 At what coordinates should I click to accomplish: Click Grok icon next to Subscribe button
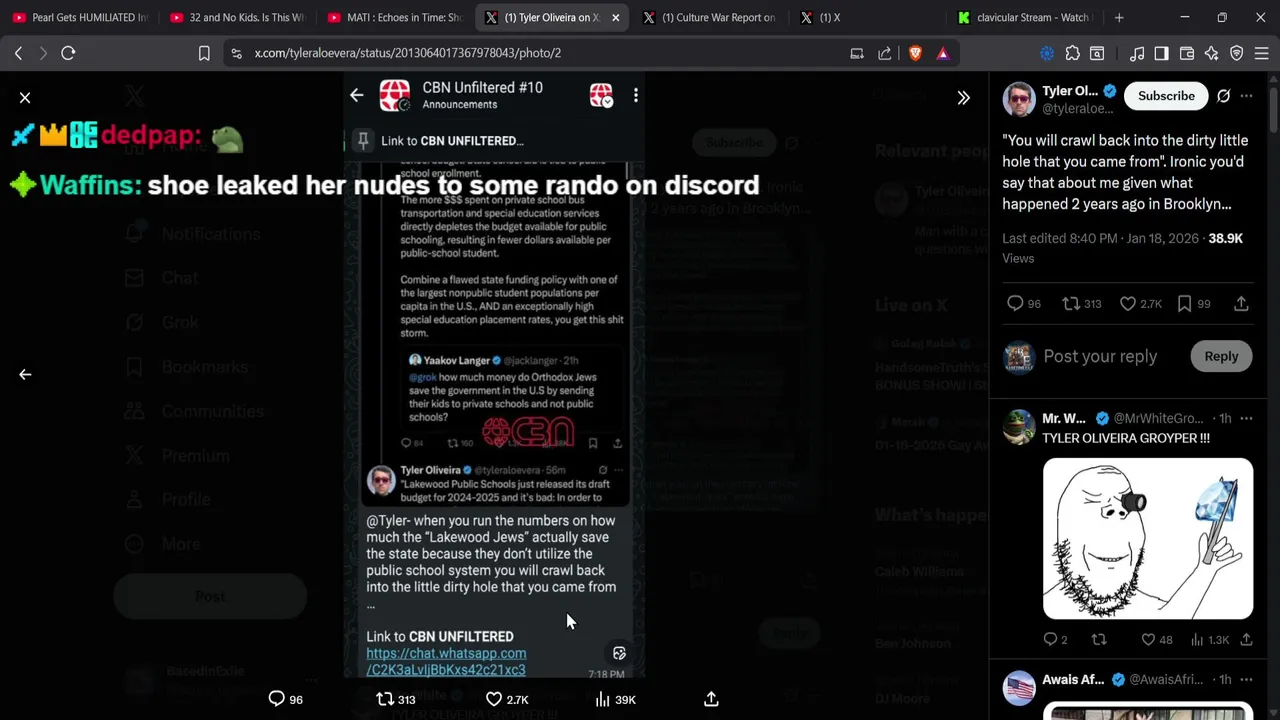[1223, 96]
